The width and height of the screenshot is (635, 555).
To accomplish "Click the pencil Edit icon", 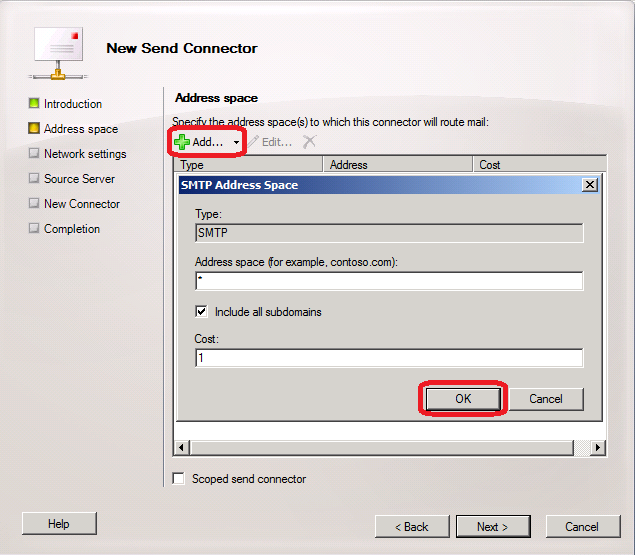I will 253,142.
